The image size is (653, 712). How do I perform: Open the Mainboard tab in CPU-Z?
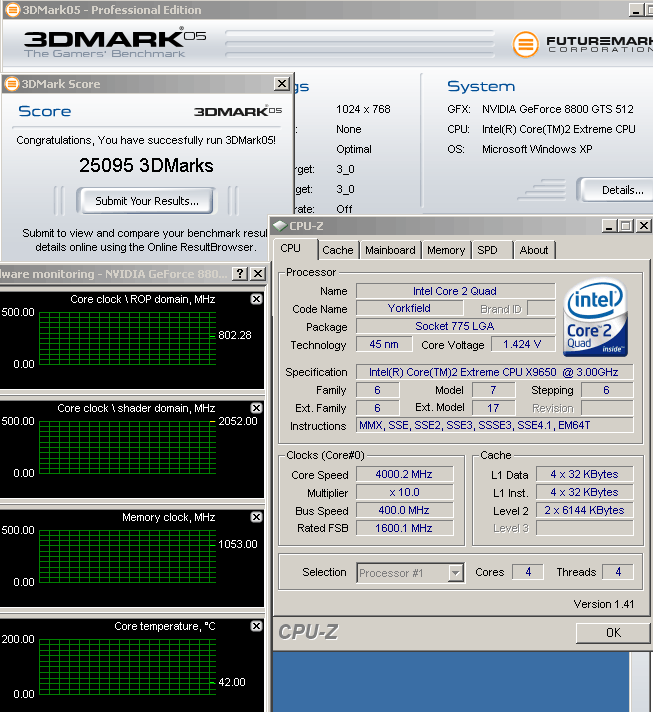click(x=390, y=250)
